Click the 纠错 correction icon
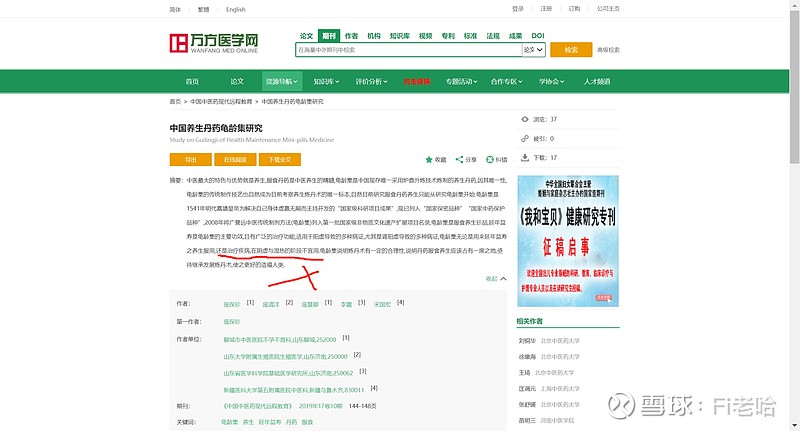The width and height of the screenshot is (800, 431). click(x=489, y=160)
